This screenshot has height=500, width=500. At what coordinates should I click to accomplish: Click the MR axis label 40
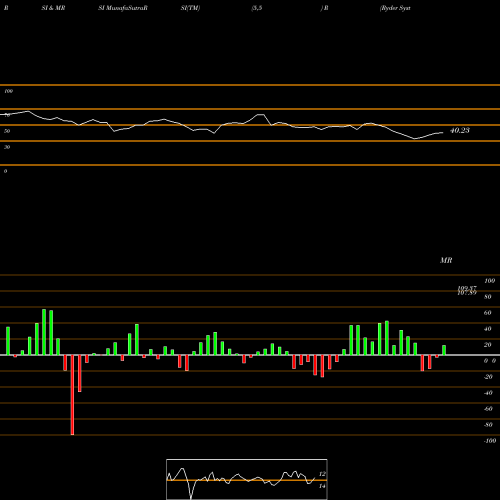488,329
